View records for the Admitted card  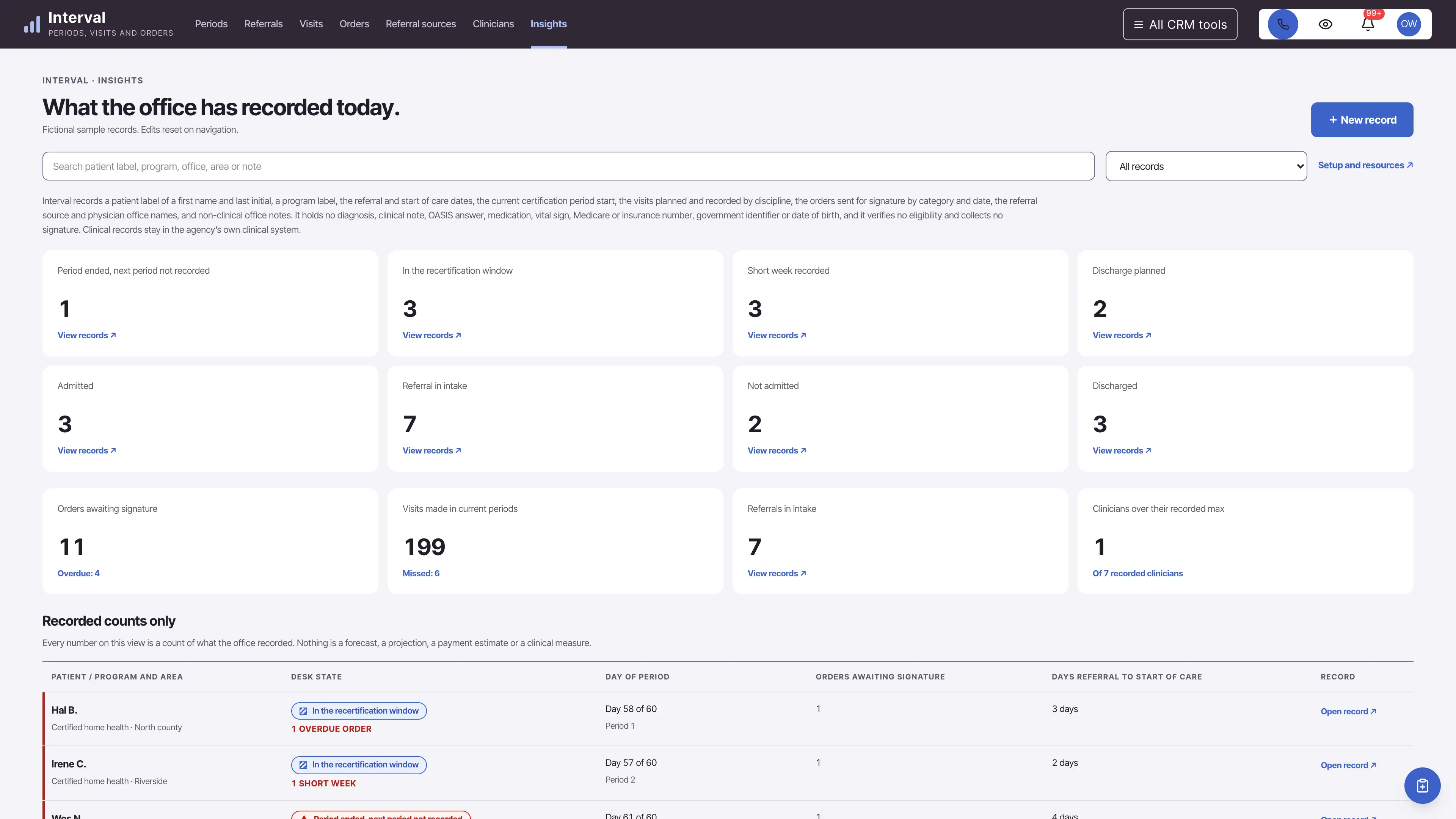[x=86, y=450]
